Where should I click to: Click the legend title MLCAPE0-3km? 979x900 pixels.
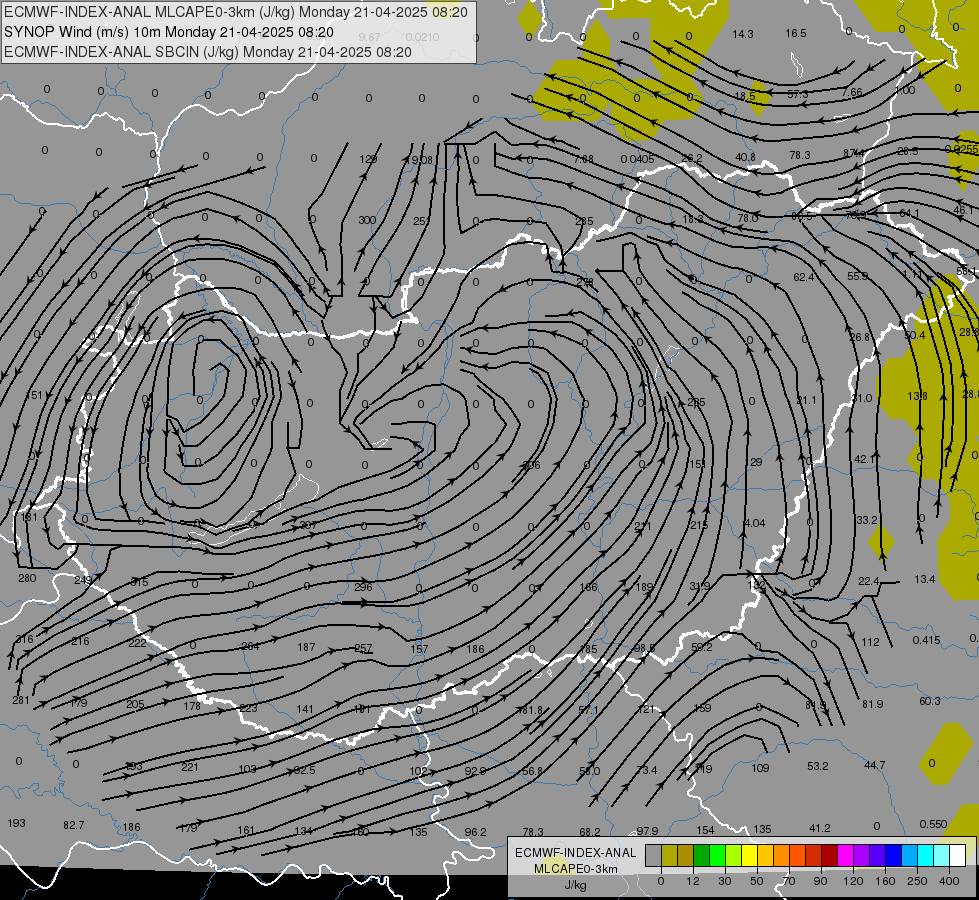(x=576, y=869)
